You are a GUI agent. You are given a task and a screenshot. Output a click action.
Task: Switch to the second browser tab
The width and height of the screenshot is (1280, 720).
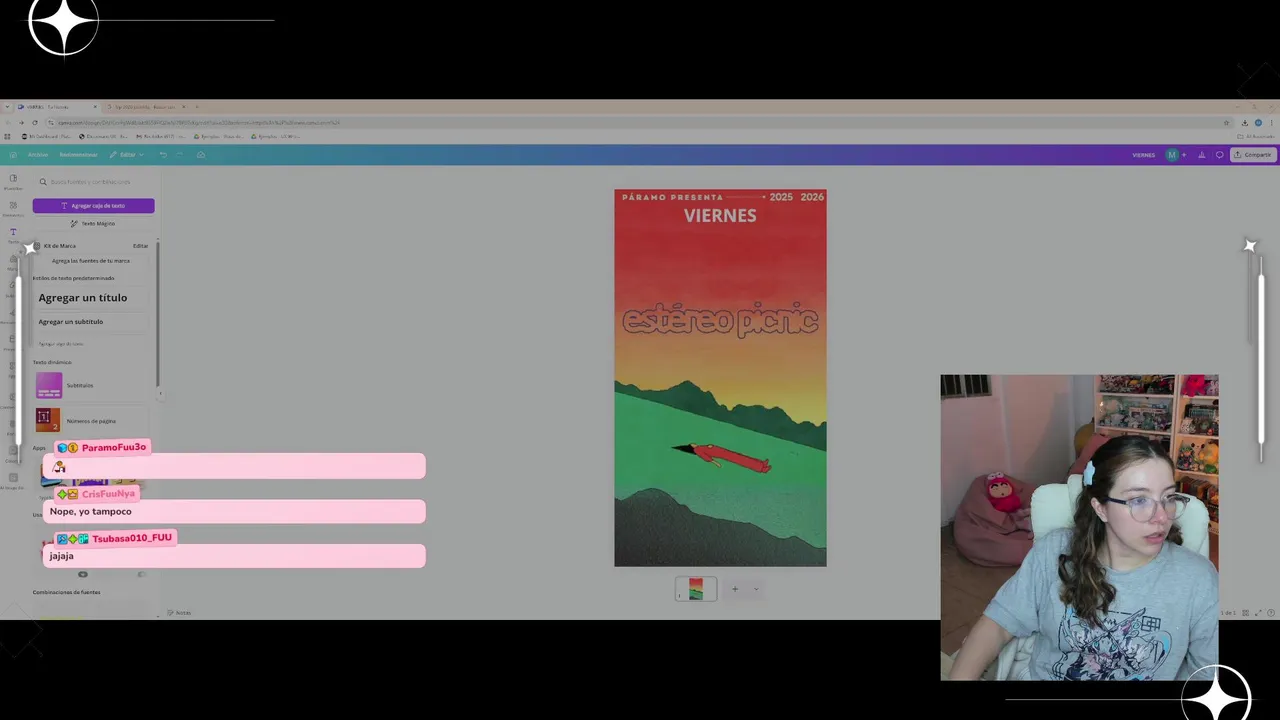(x=144, y=107)
